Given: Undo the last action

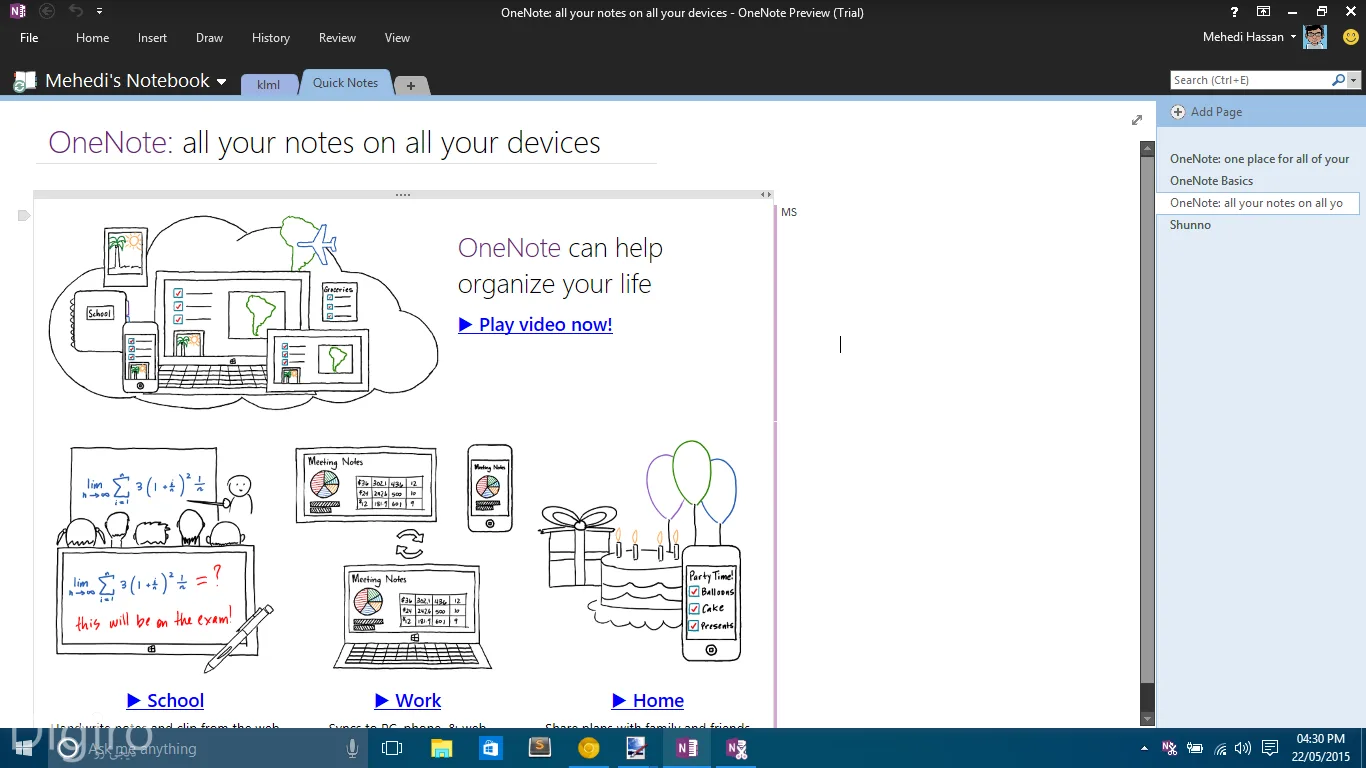Looking at the screenshot, I should coord(77,12).
